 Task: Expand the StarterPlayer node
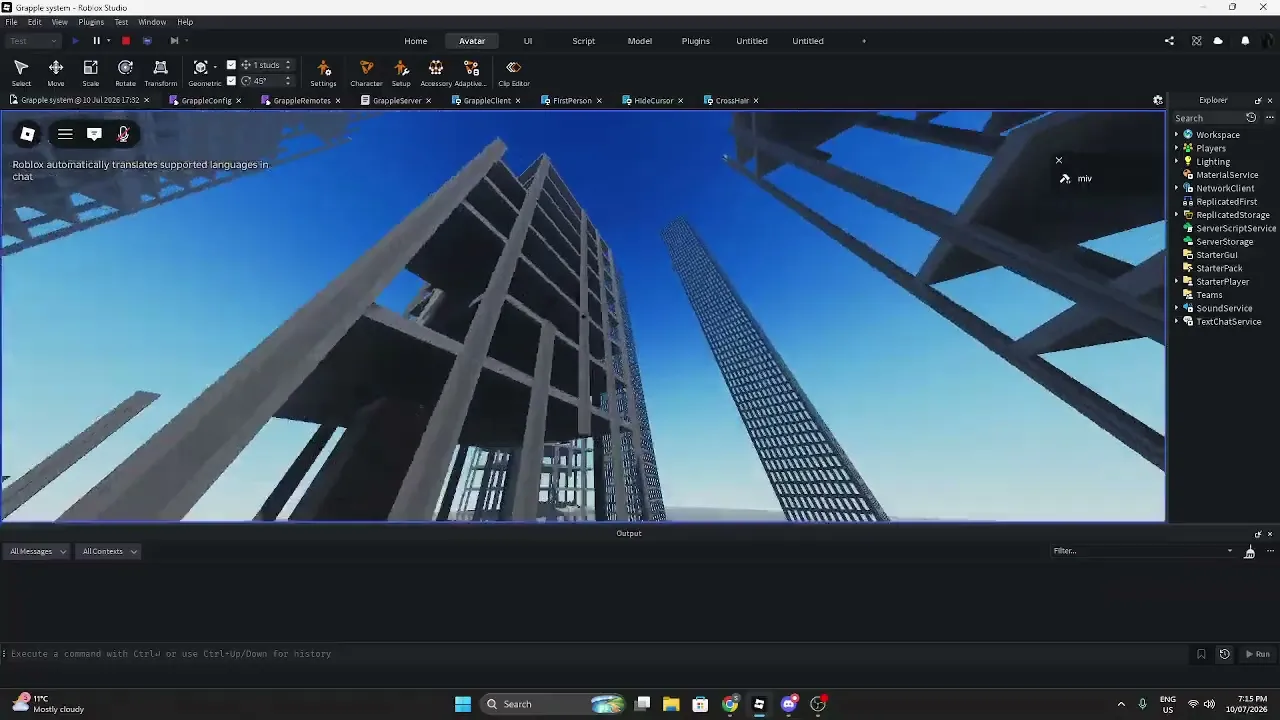click(x=1176, y=282)
